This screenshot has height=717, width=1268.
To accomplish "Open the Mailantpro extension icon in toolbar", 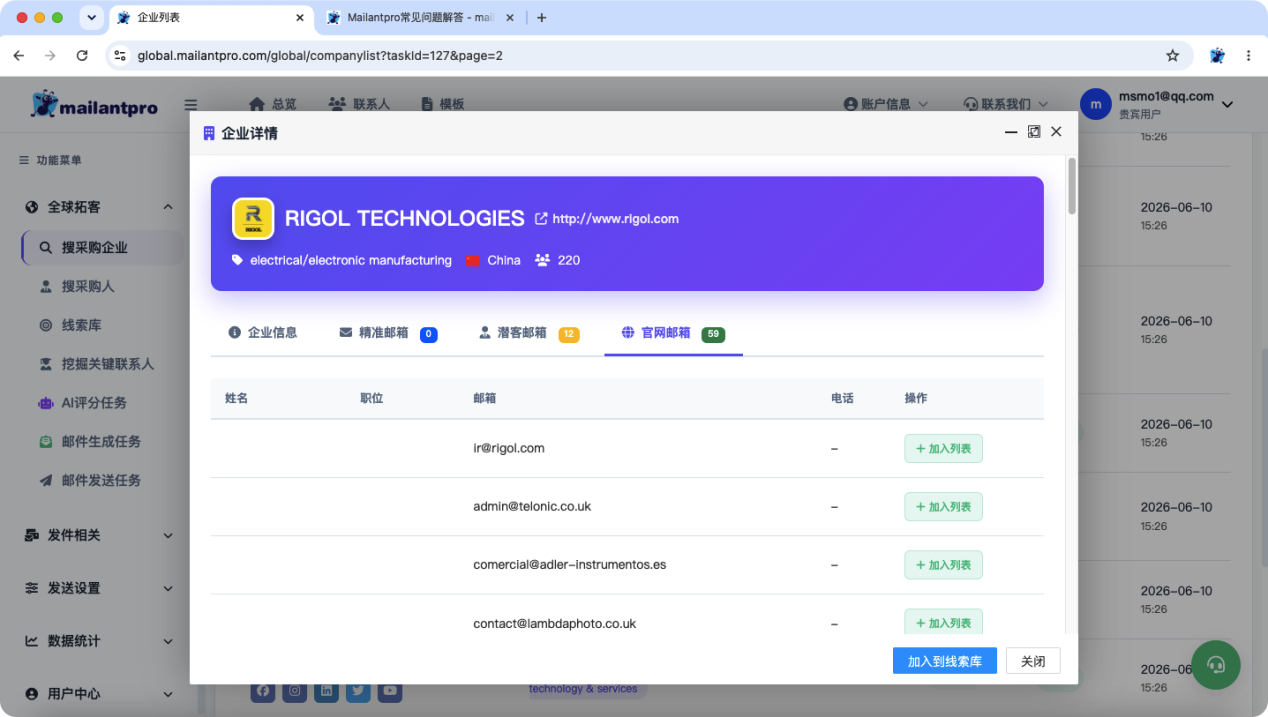I will click(x=1217, y=56).
